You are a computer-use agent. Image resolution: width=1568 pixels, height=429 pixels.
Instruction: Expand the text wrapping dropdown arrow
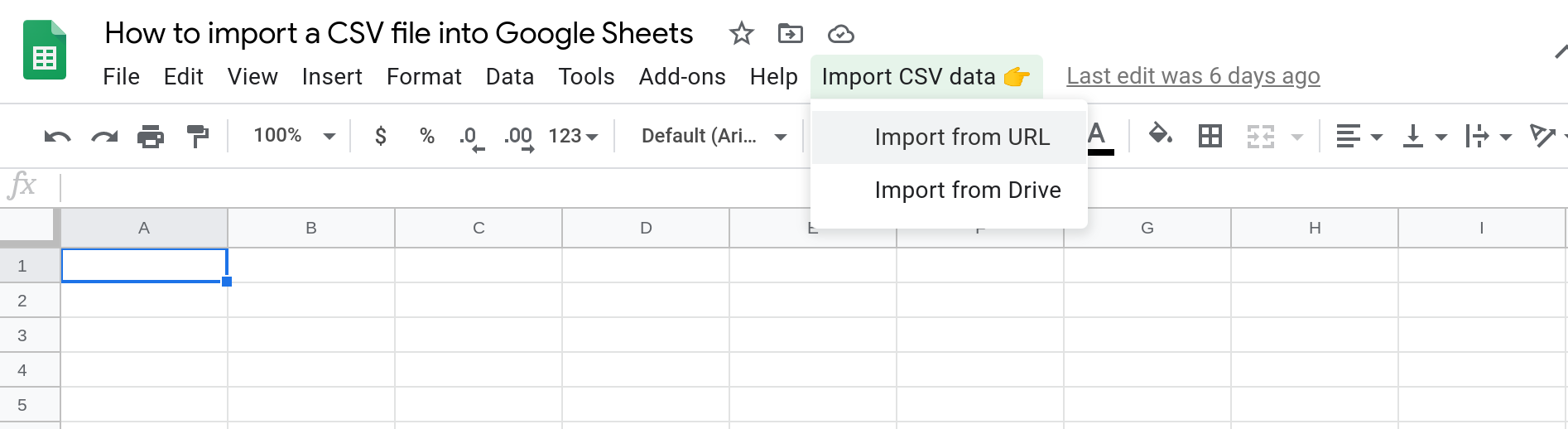(x=1506, y=137)
